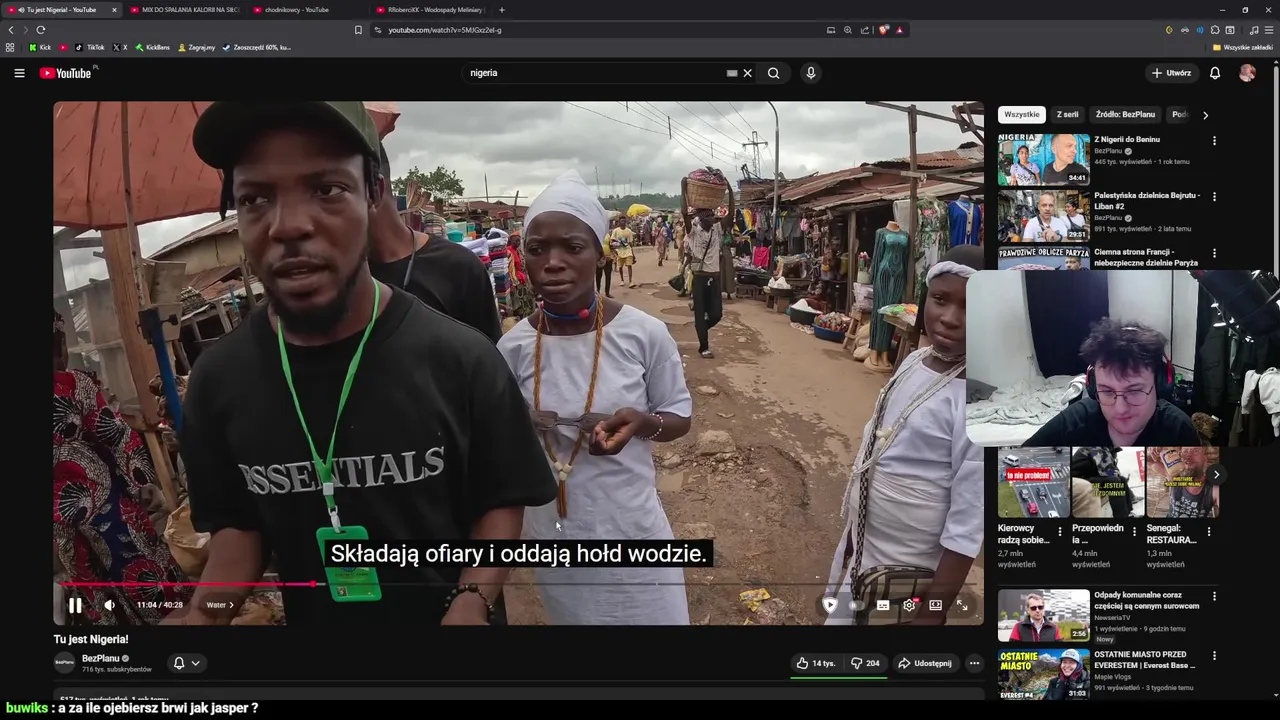
Task: Open options for Odpady komunalne video
Action: point(1214,596)
